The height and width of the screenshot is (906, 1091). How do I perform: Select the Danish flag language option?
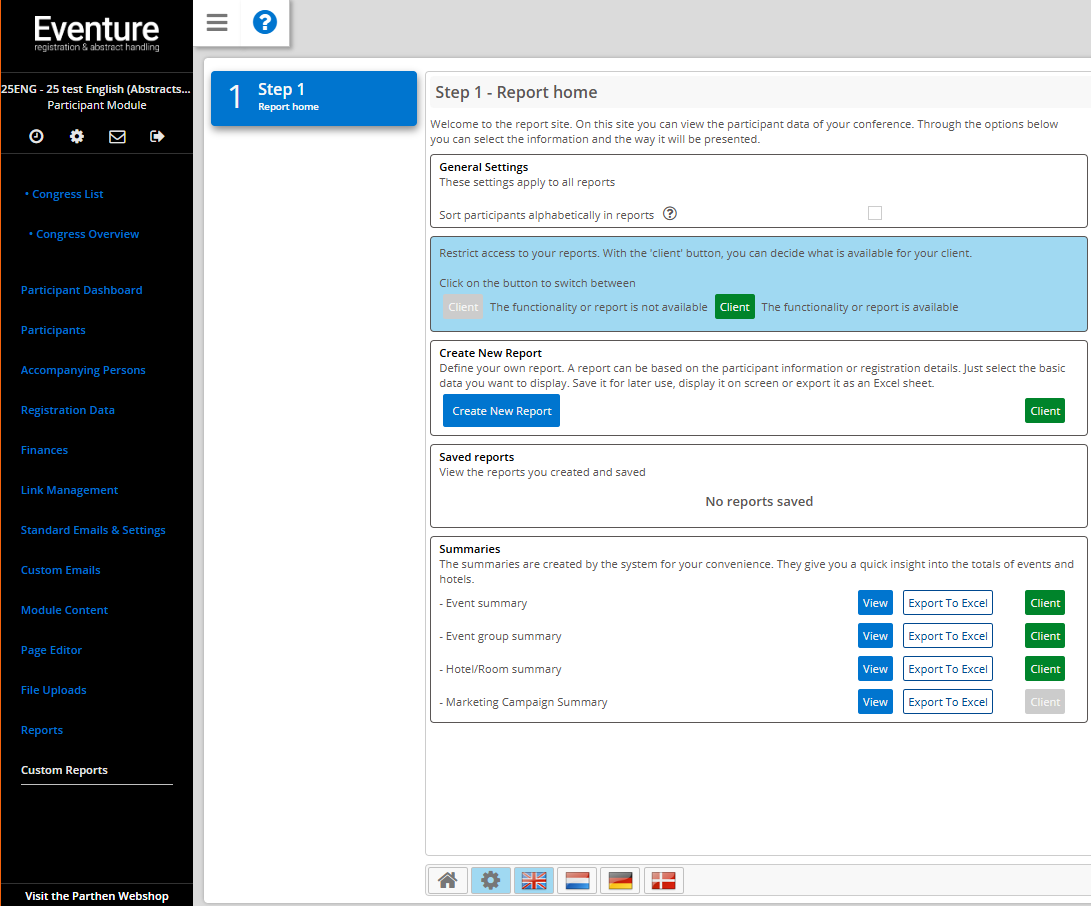point(664,880)
